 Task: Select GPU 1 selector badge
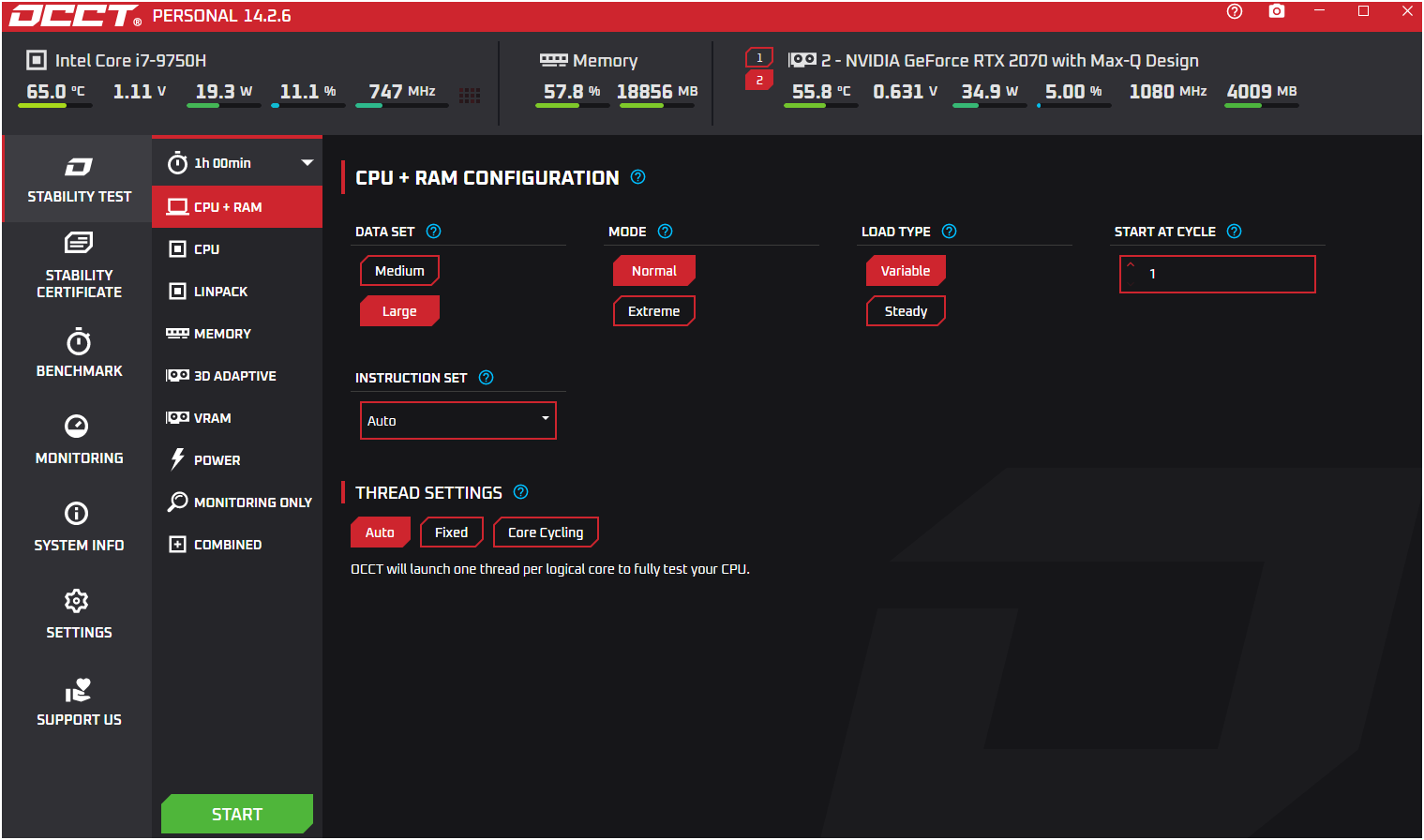pos(759,57)
